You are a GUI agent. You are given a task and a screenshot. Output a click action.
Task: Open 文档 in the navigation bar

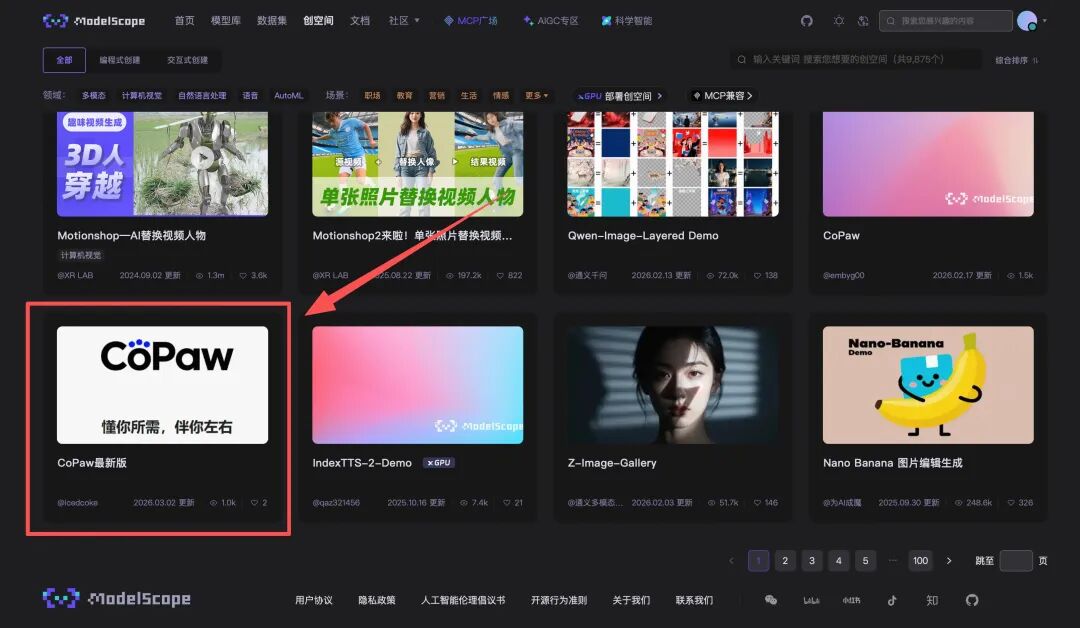tap(360, 21)
